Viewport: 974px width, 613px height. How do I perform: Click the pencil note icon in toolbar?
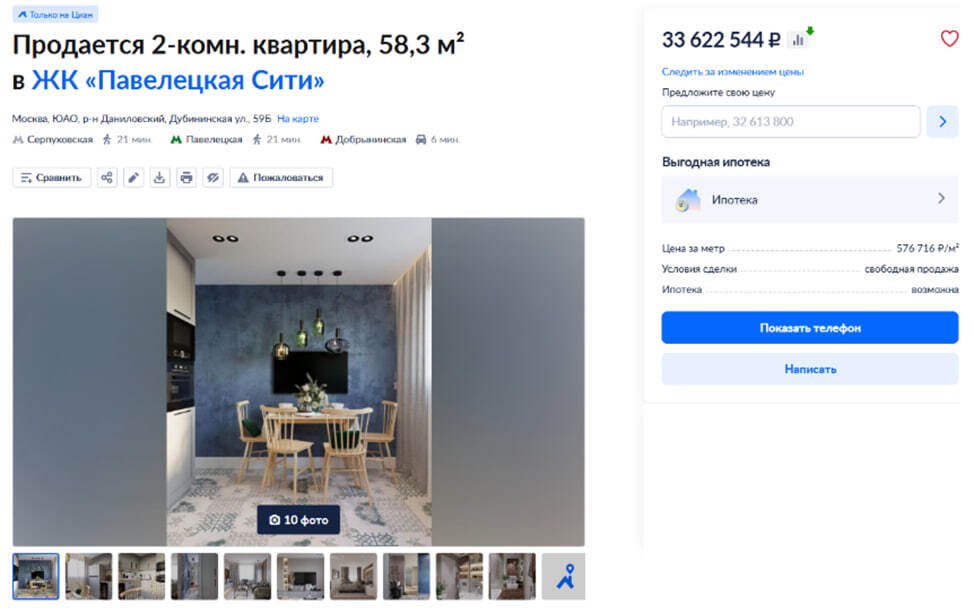(x=133, y=178)
